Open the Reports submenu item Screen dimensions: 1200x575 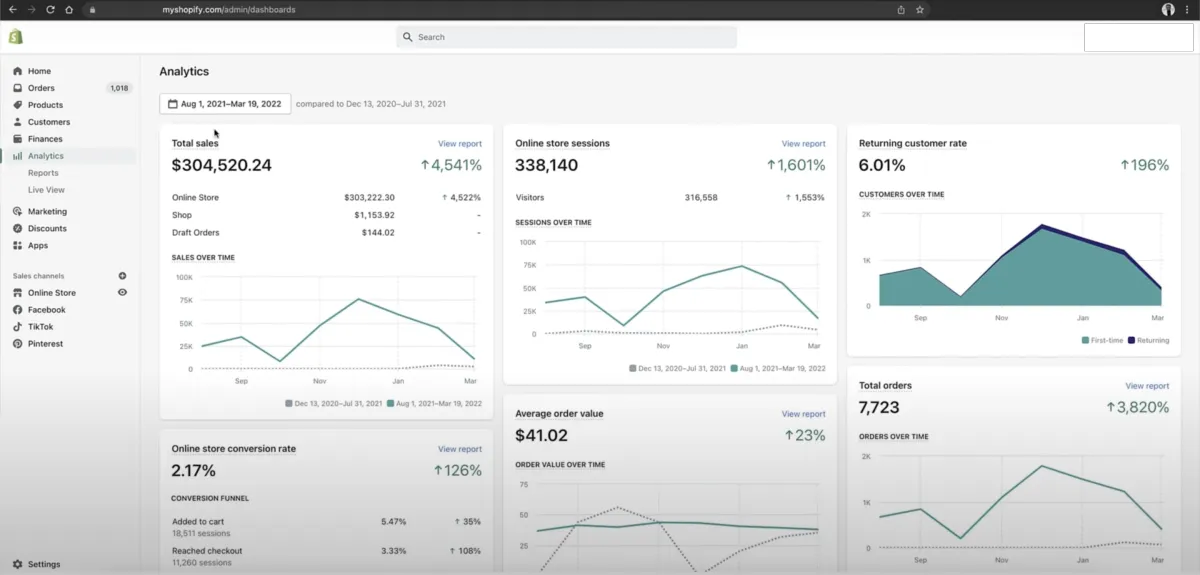click(x=43, y=173)
